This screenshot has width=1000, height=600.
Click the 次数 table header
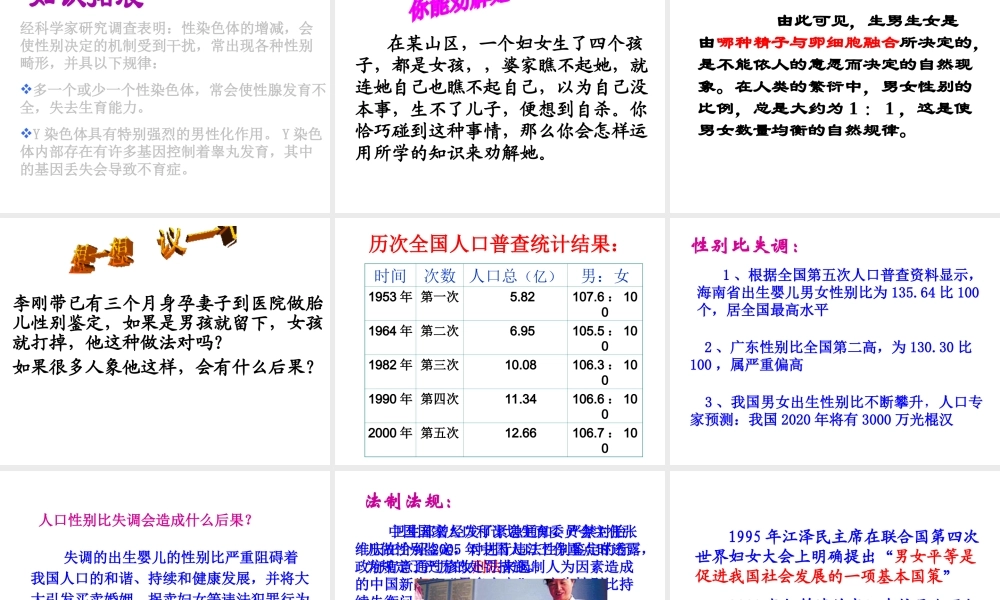click(439, 275)
